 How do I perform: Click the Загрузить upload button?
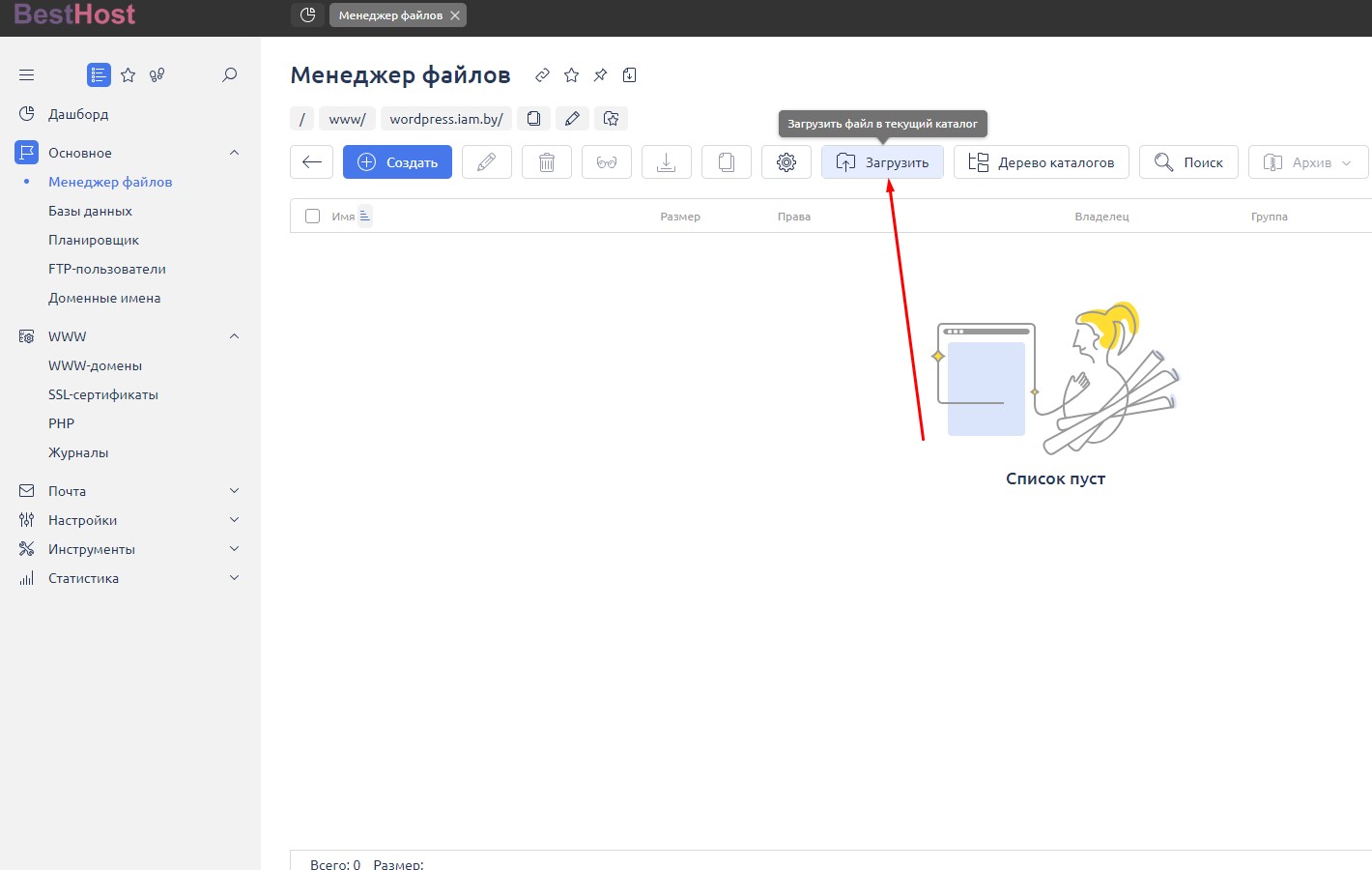pos(882,162)
